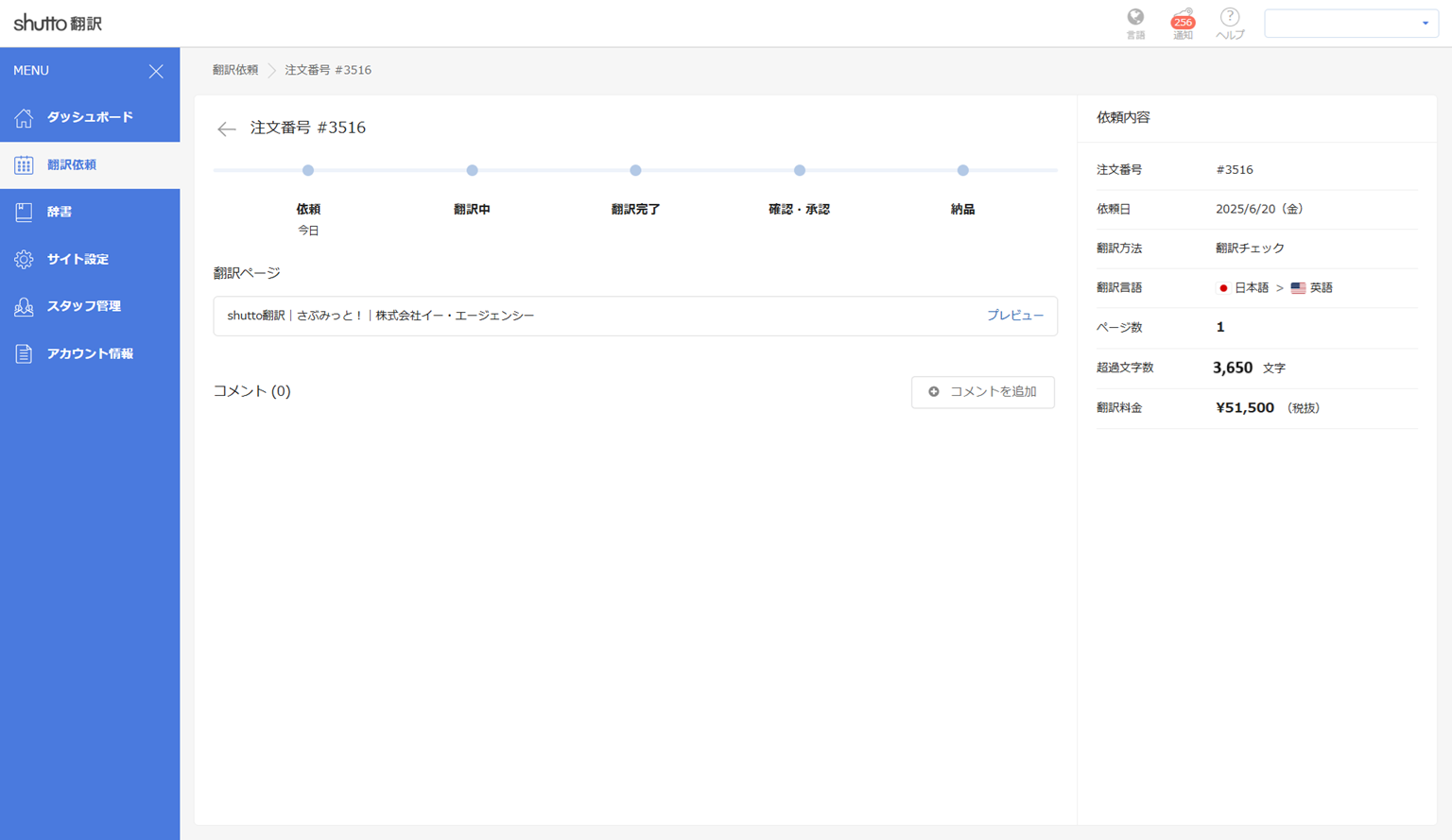Click 翻訳依頼 breadcrumb link
The width and height of the screenshot is (1452, 840).
(x=235, y=70)
